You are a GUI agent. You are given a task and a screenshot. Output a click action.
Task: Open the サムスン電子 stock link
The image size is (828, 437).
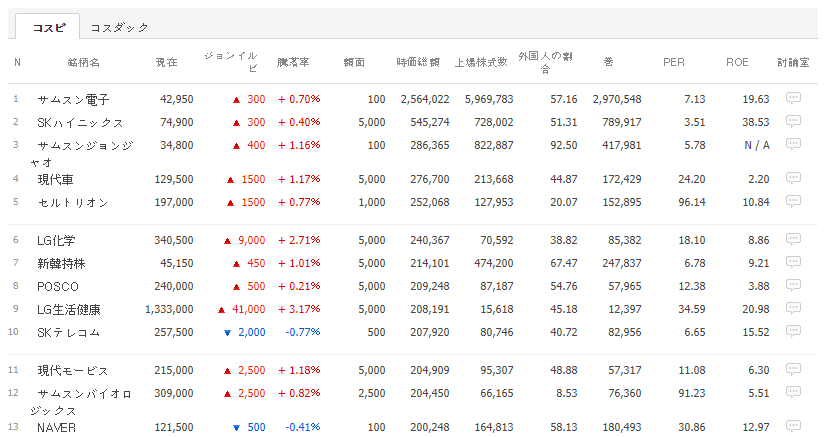(x=73, y=100)
